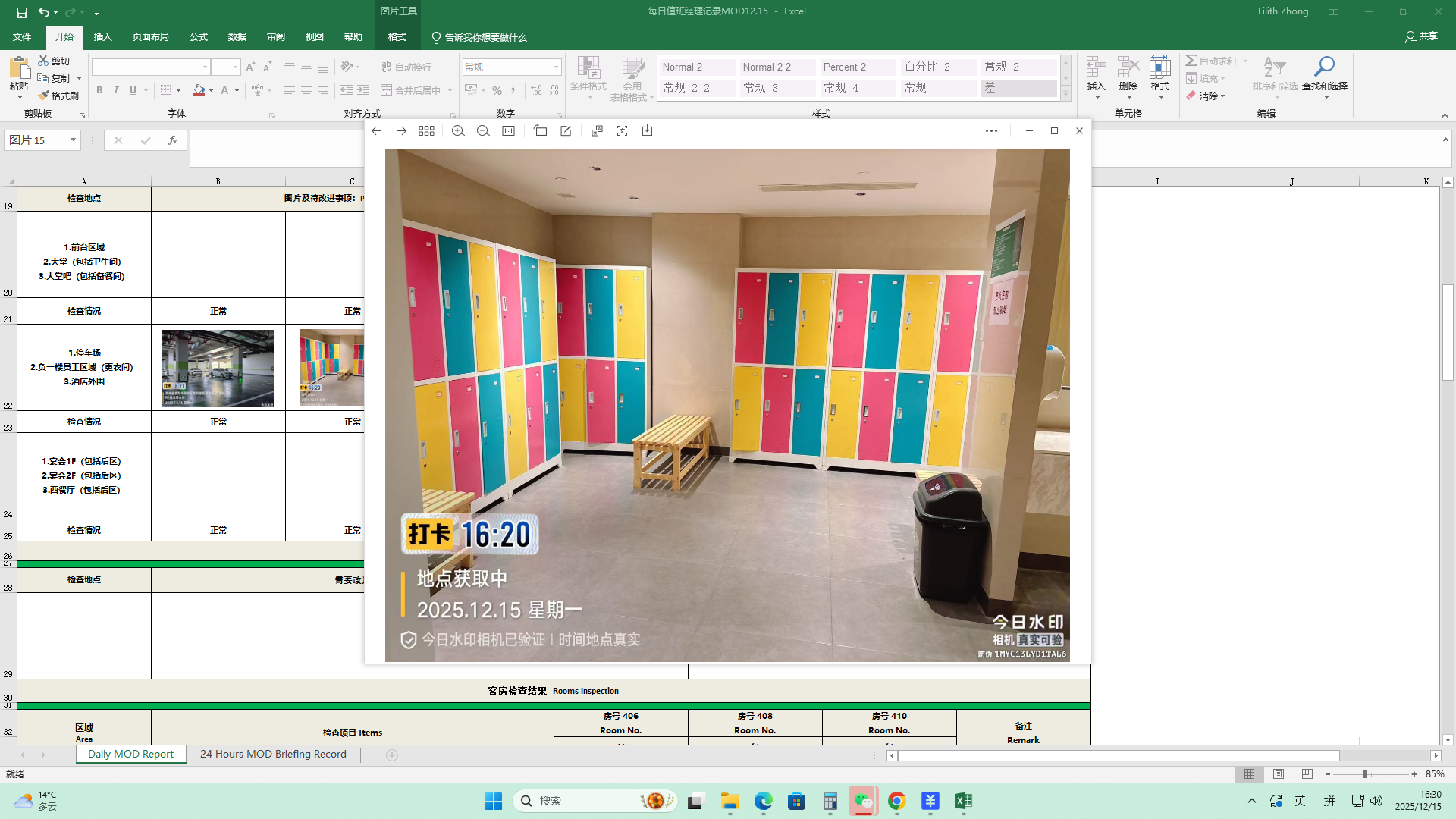The height and width of the screenshot is (819, 1456).
Task: Zoom in on the image viewer
Action: (458, 131)
